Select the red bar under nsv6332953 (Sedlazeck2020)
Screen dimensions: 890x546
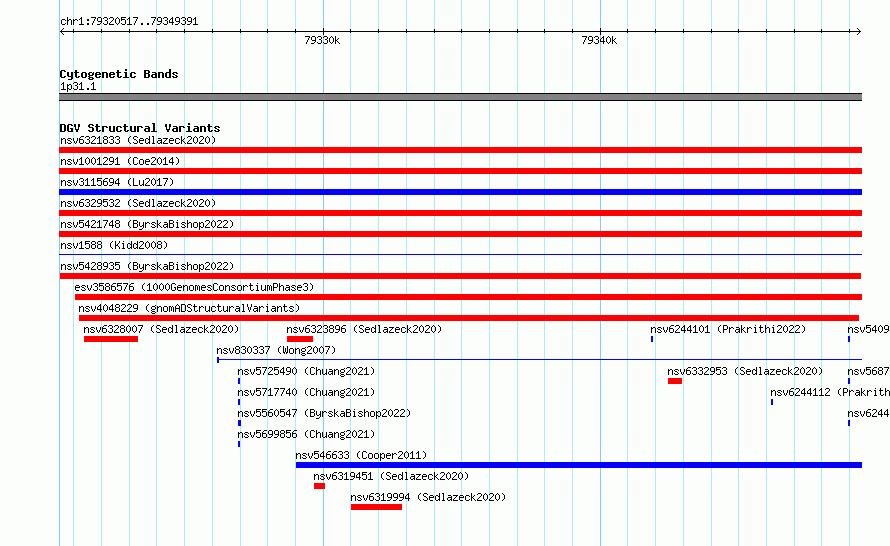(x=675, y=381)
